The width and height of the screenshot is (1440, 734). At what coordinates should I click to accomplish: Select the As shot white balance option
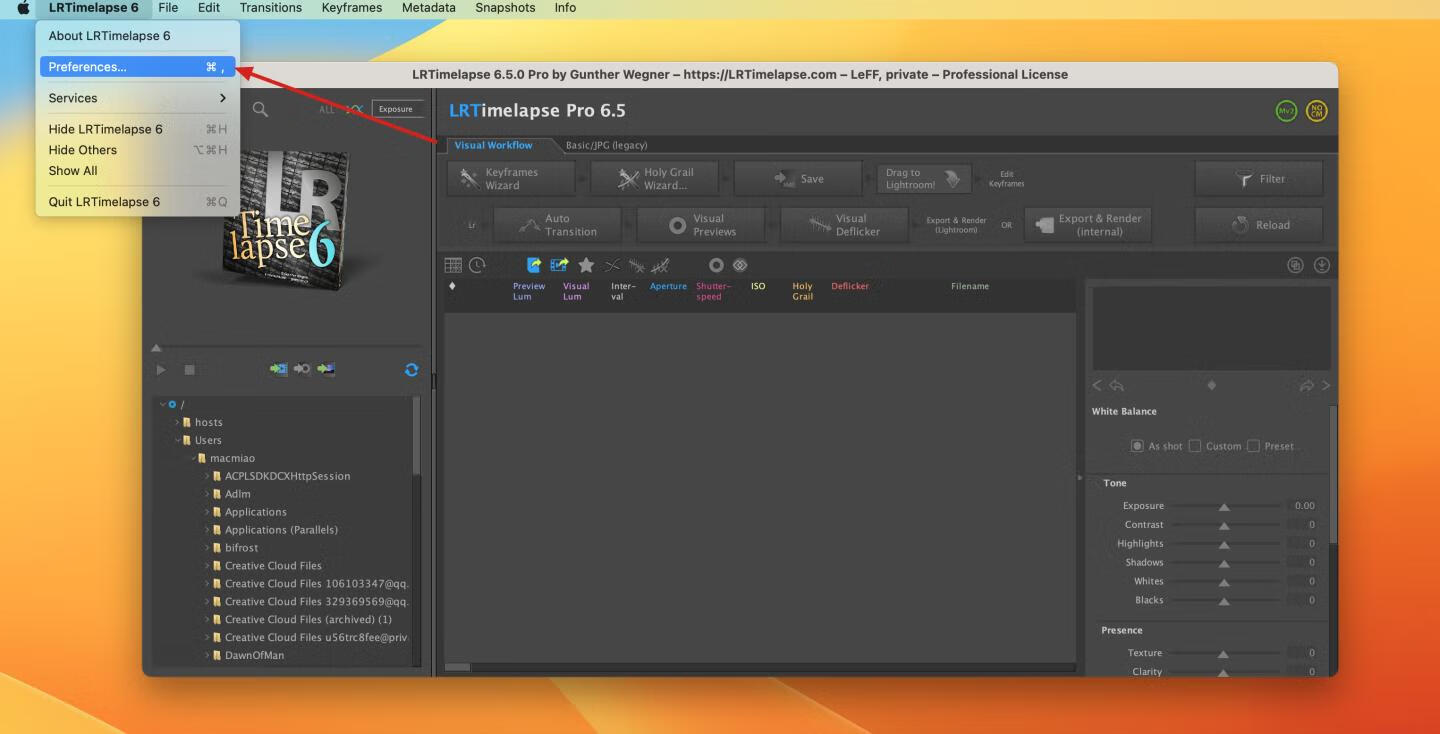[x=1137, y=446]
